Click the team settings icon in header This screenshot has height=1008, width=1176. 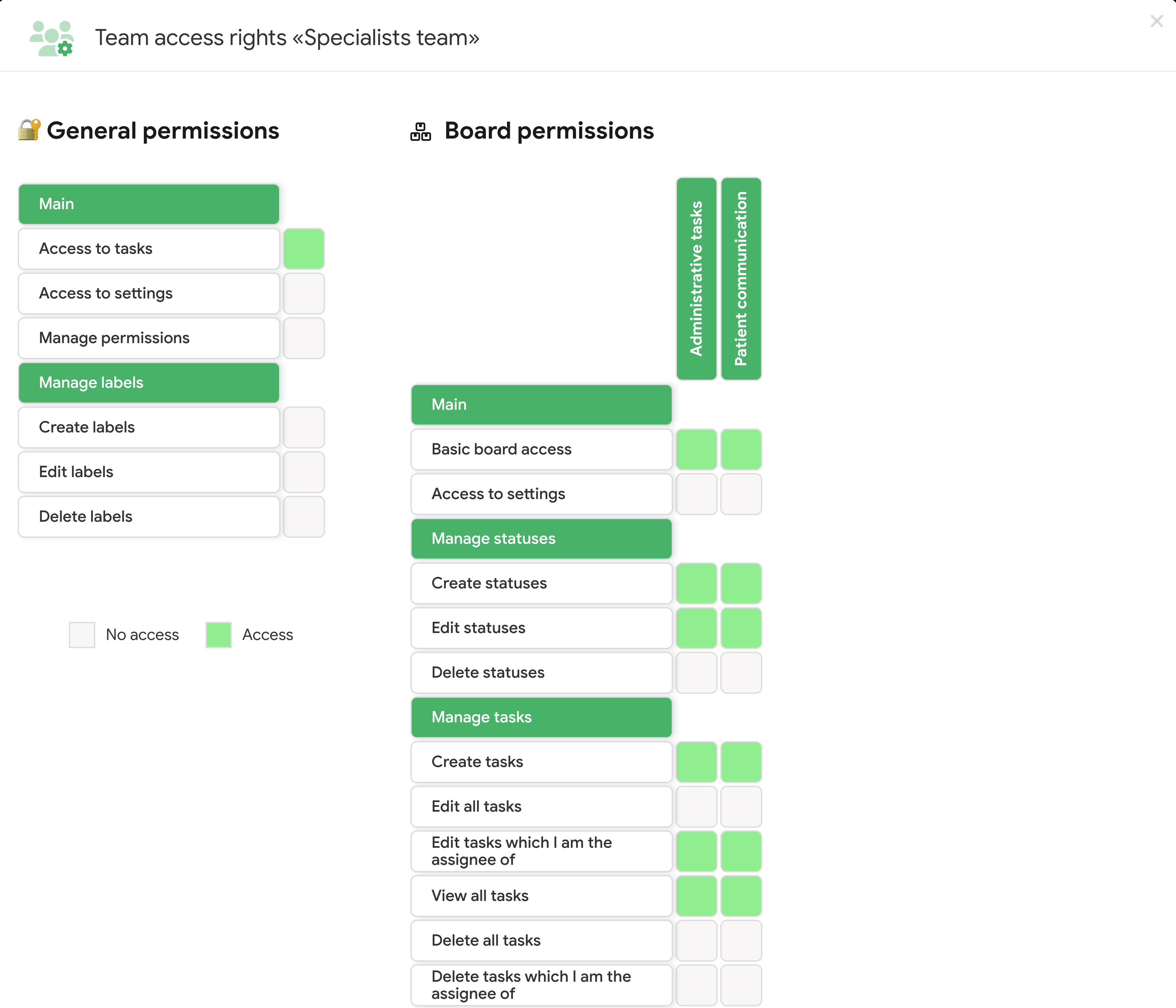pyautogui.click(x=52, y=38)
